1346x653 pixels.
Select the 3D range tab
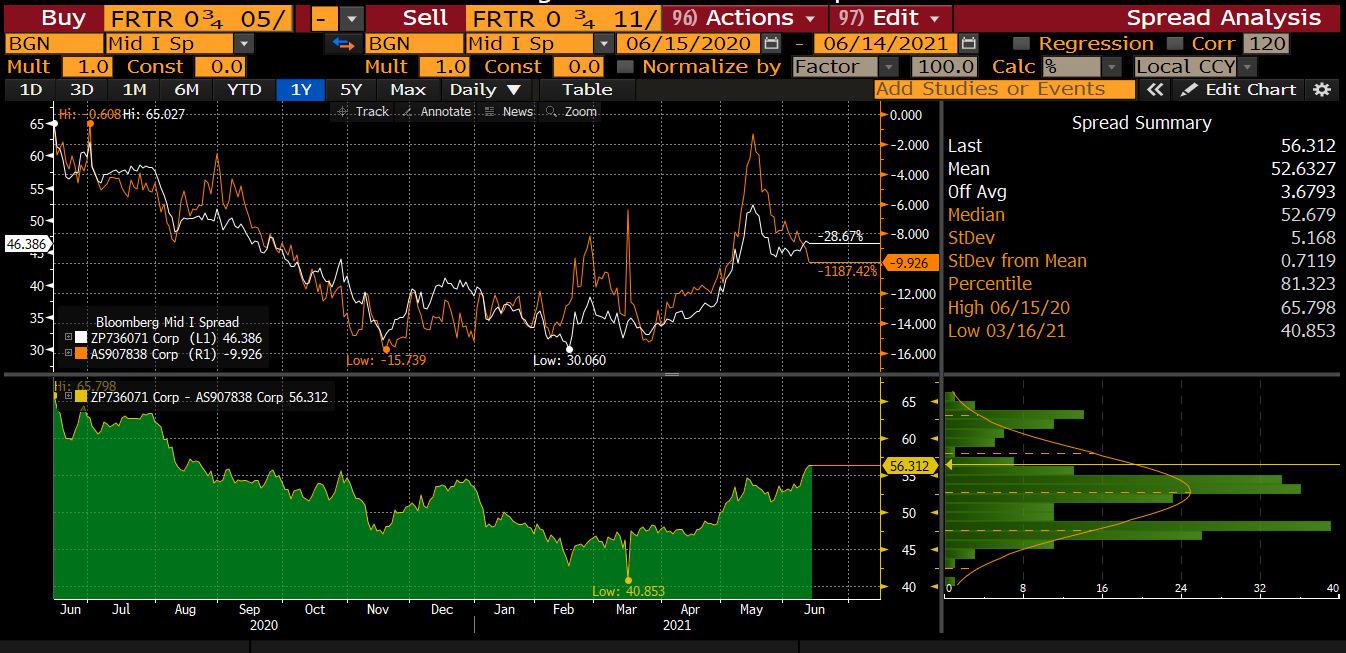pyautogui.click(x=82, y=89)
